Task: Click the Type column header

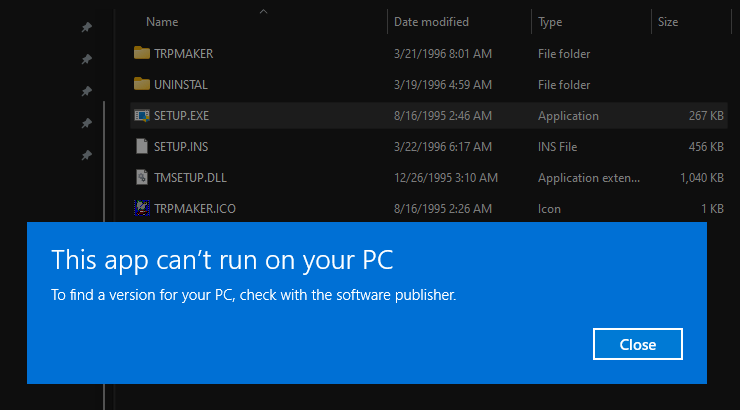Action: 550,21
